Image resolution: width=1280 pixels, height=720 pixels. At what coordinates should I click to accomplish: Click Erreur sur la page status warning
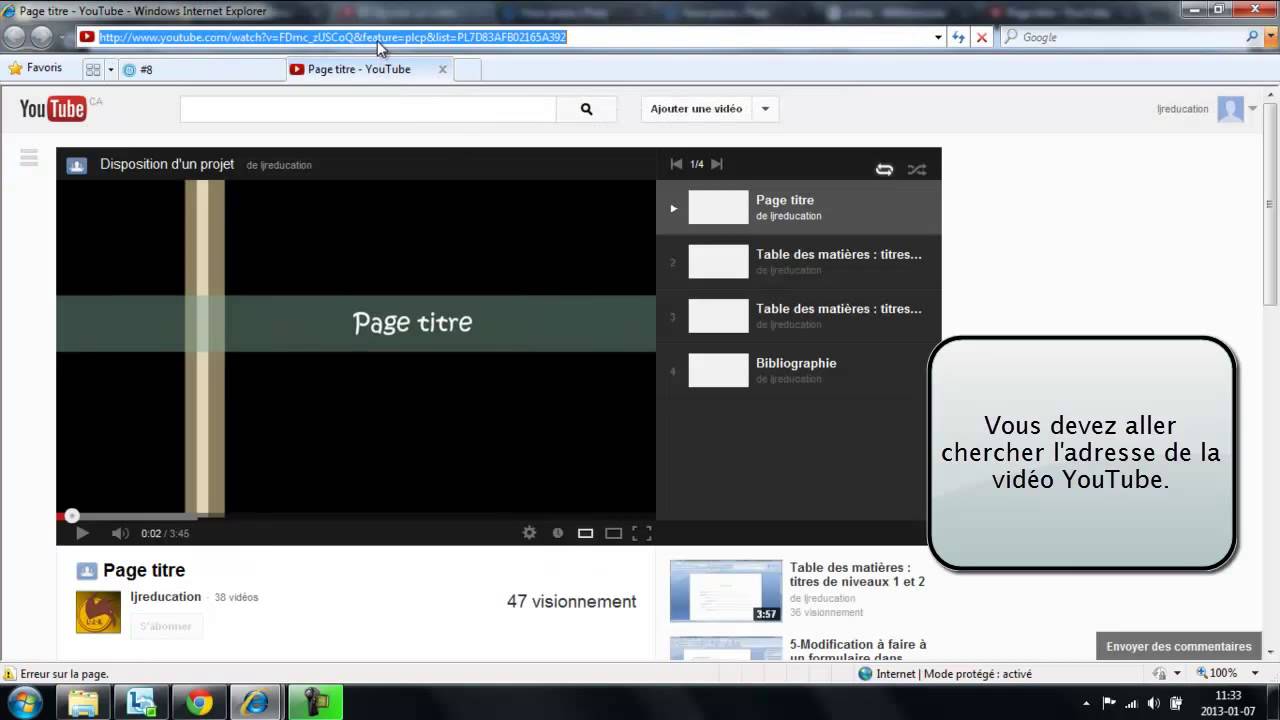point(56,674)
